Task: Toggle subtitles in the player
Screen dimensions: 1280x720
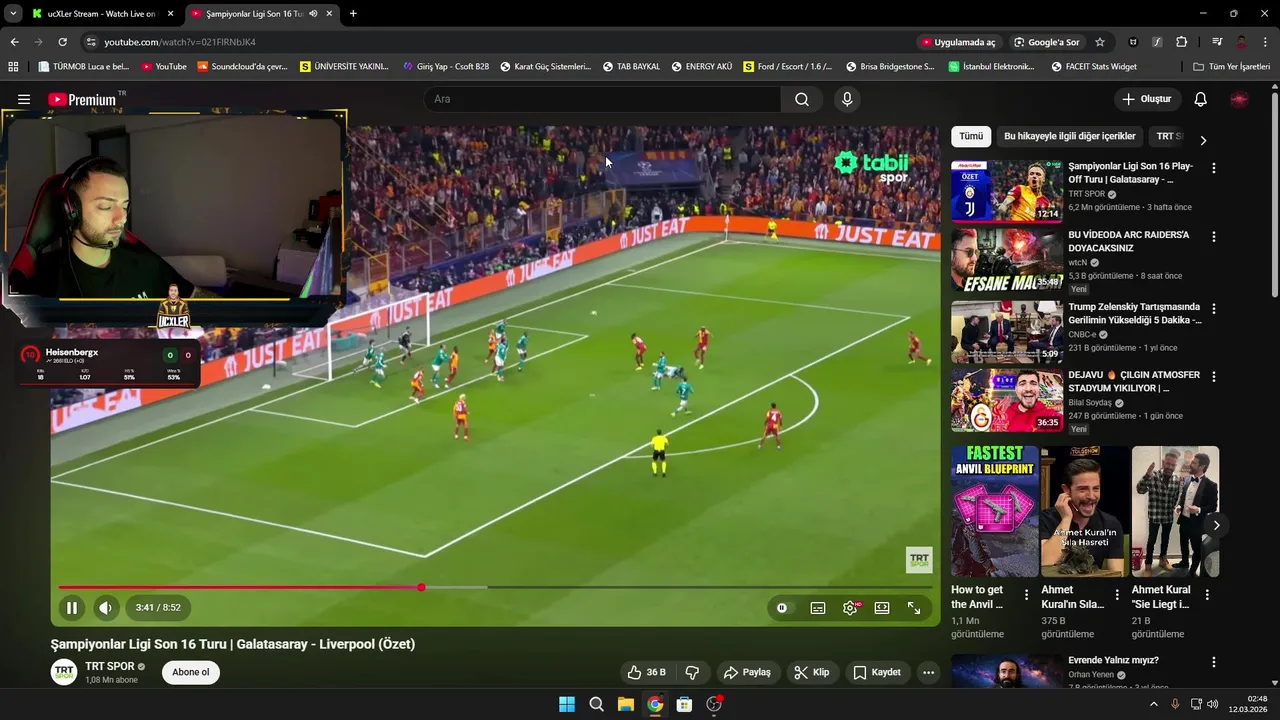Action: tap(818, 607)
